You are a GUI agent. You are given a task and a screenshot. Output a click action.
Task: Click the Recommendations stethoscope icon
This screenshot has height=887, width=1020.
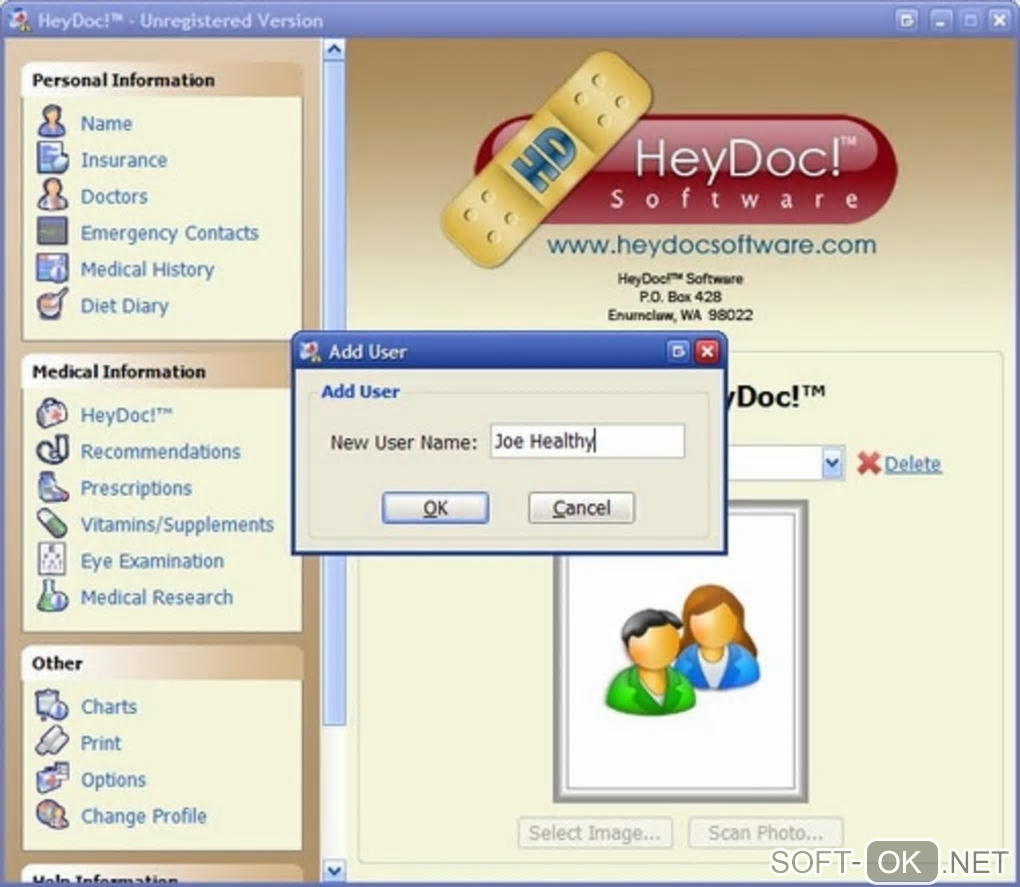point(52,449)
